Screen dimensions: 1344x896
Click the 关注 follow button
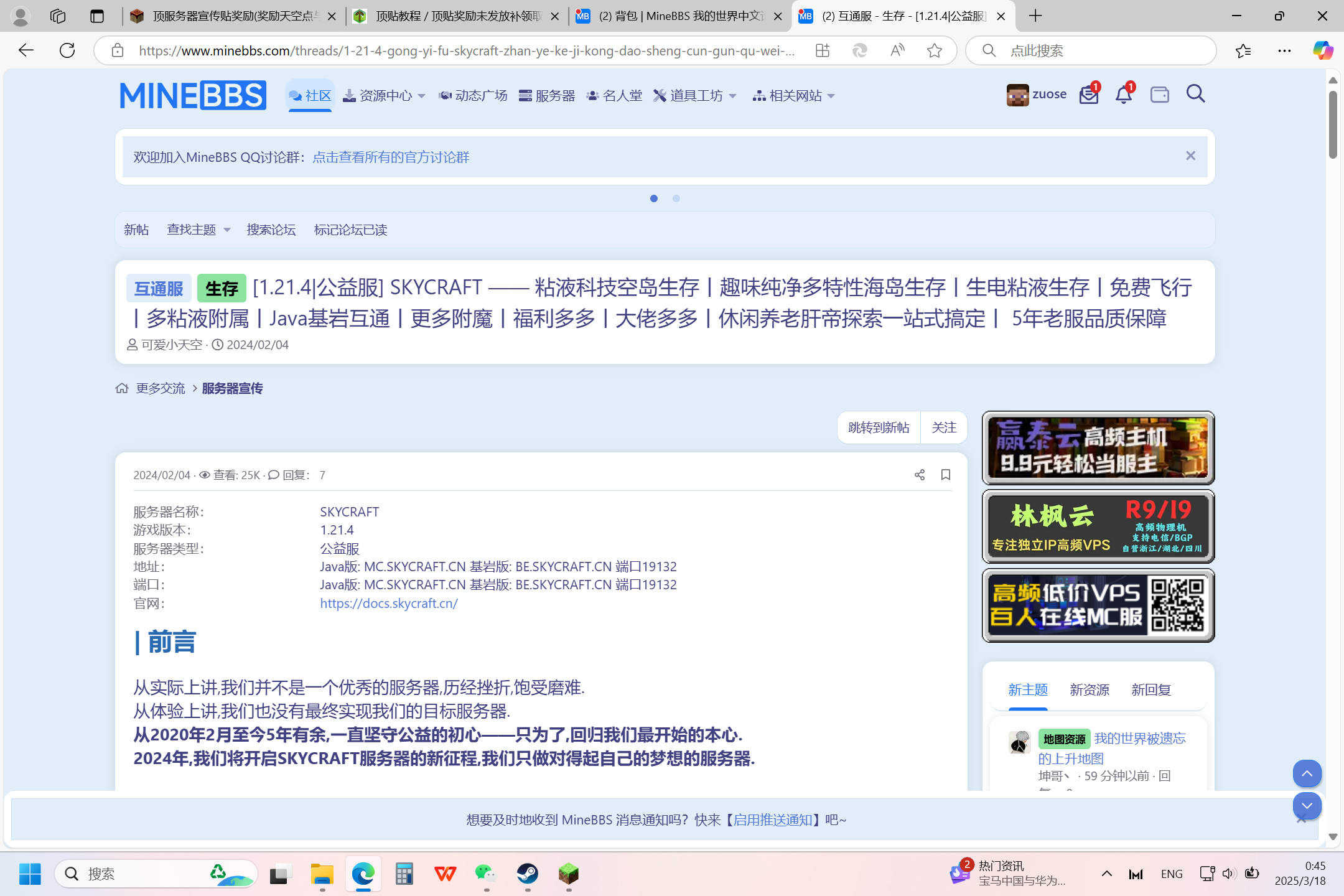click(944, 427)
